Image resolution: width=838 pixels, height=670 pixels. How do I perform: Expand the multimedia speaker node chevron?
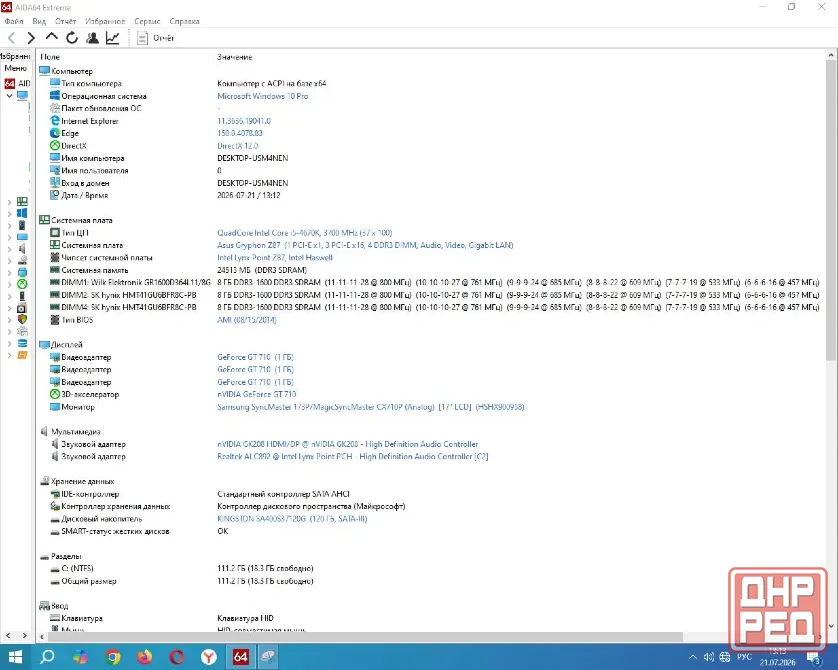tap(9, 249)
